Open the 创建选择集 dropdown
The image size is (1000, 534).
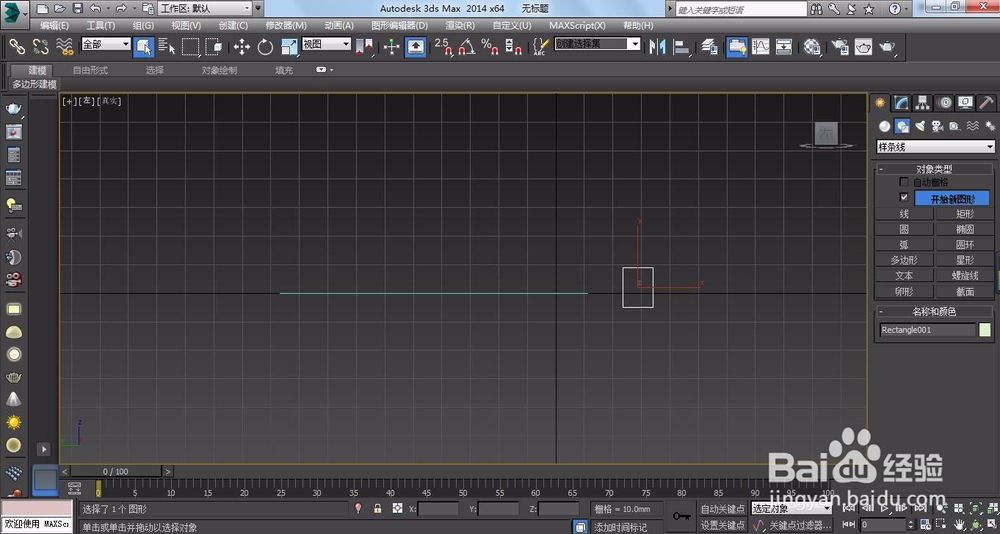coord(598,44)
